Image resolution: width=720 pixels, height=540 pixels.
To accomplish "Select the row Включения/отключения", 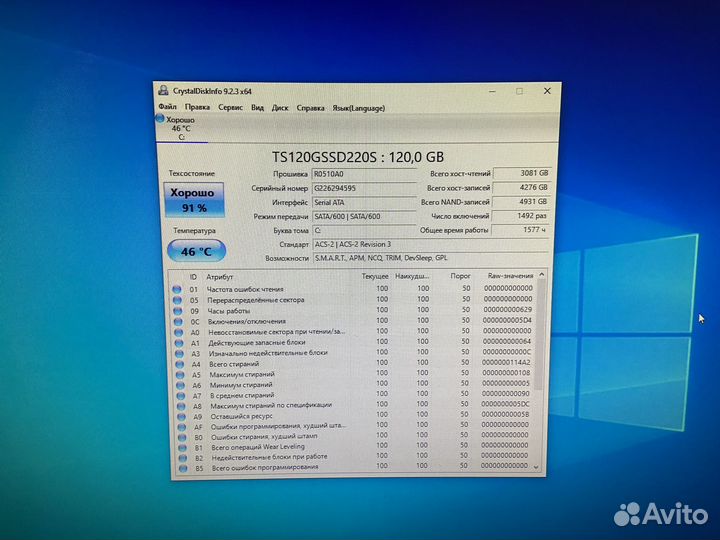I will click(x=352, y=321).
